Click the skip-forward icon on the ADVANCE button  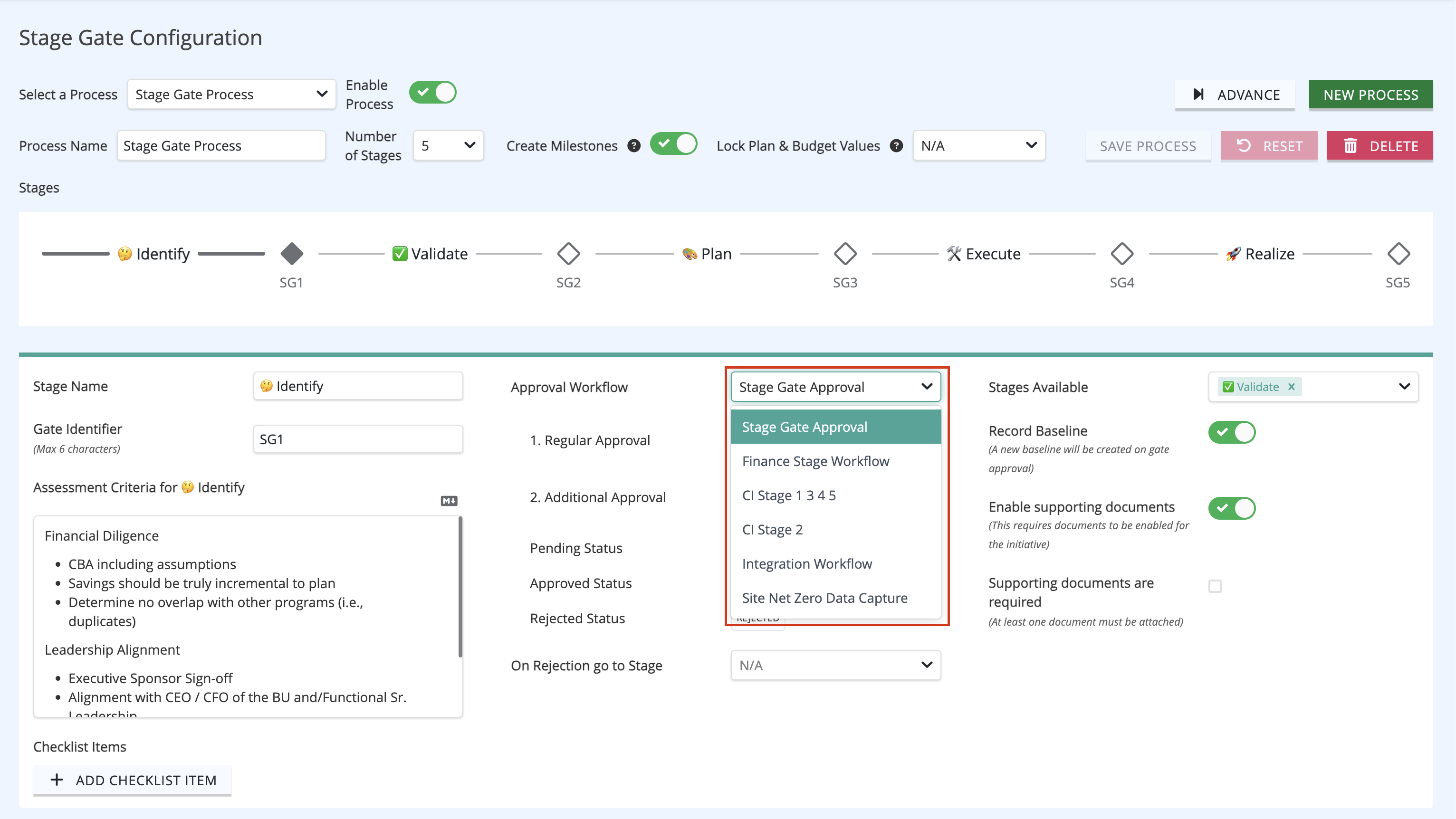point(1198,95)
